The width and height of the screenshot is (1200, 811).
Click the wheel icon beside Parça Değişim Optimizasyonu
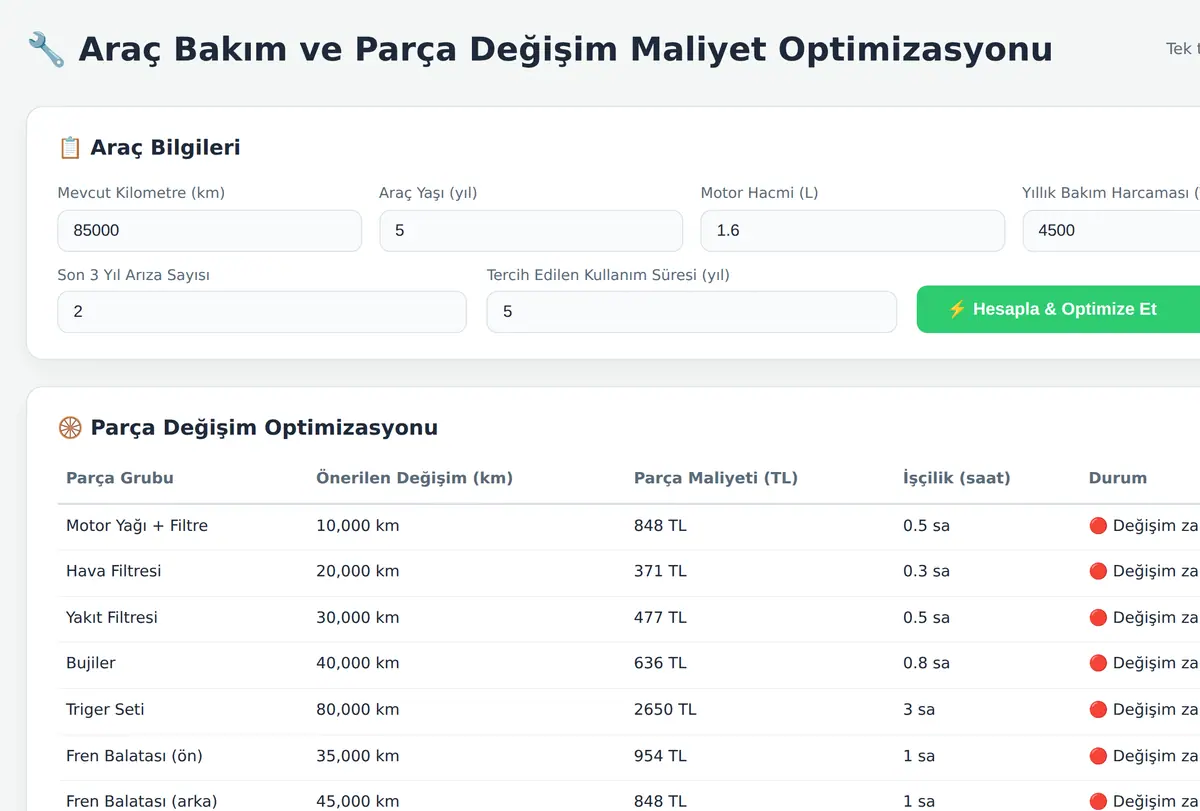[x=70, y=428]
